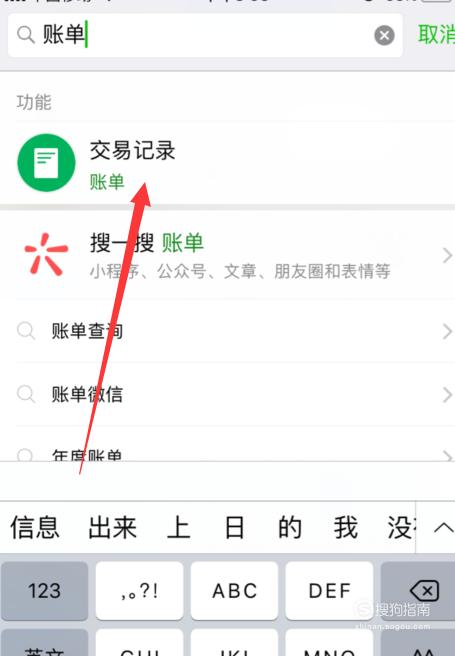The height and width of the screenshot is (656, 455).
Task: Tap magnifier icon beside 账单微信
Action: point(26,394)
